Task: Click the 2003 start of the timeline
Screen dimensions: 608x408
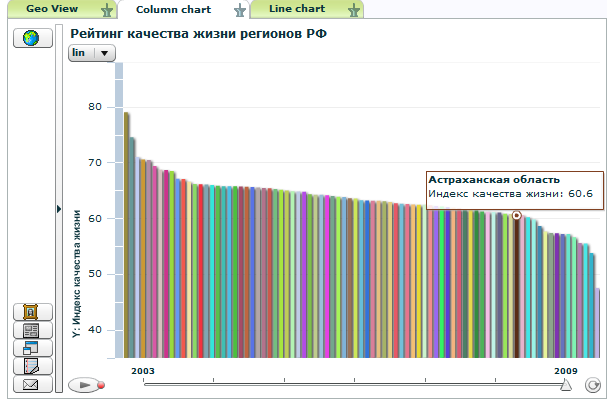Action: click(x=144, y=384)
